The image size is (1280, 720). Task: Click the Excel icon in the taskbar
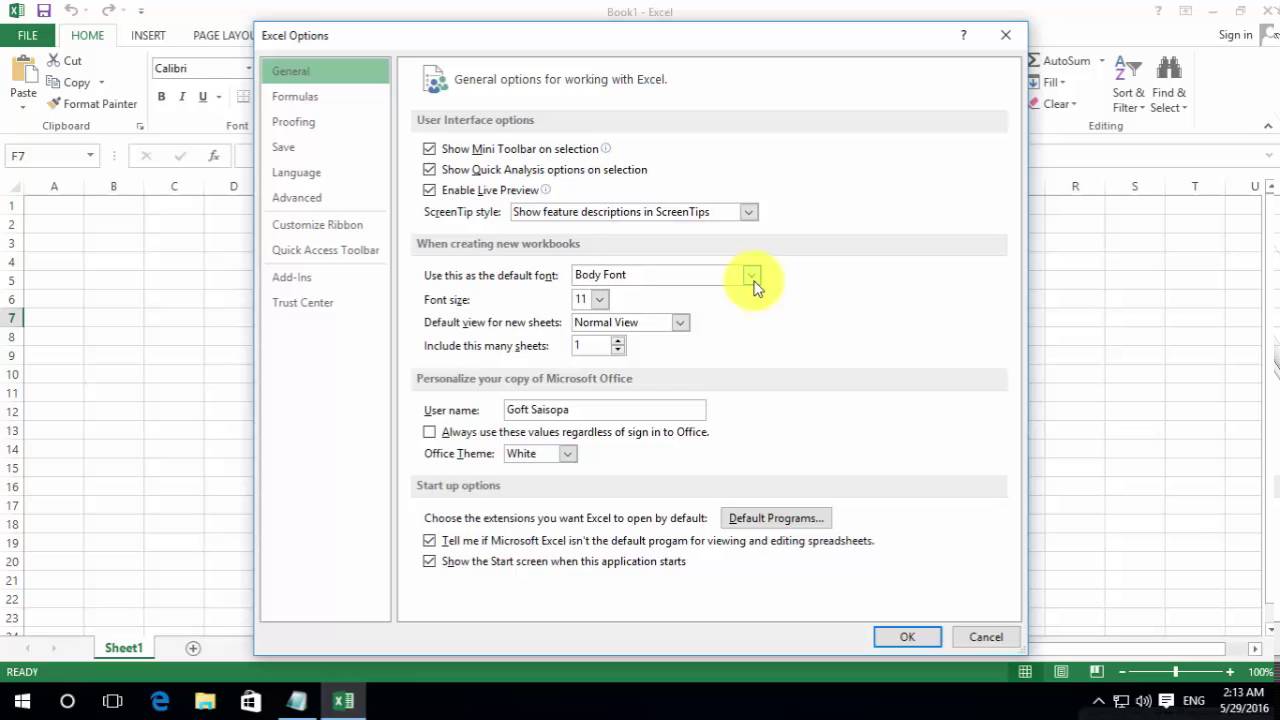(x=343, y=701)
